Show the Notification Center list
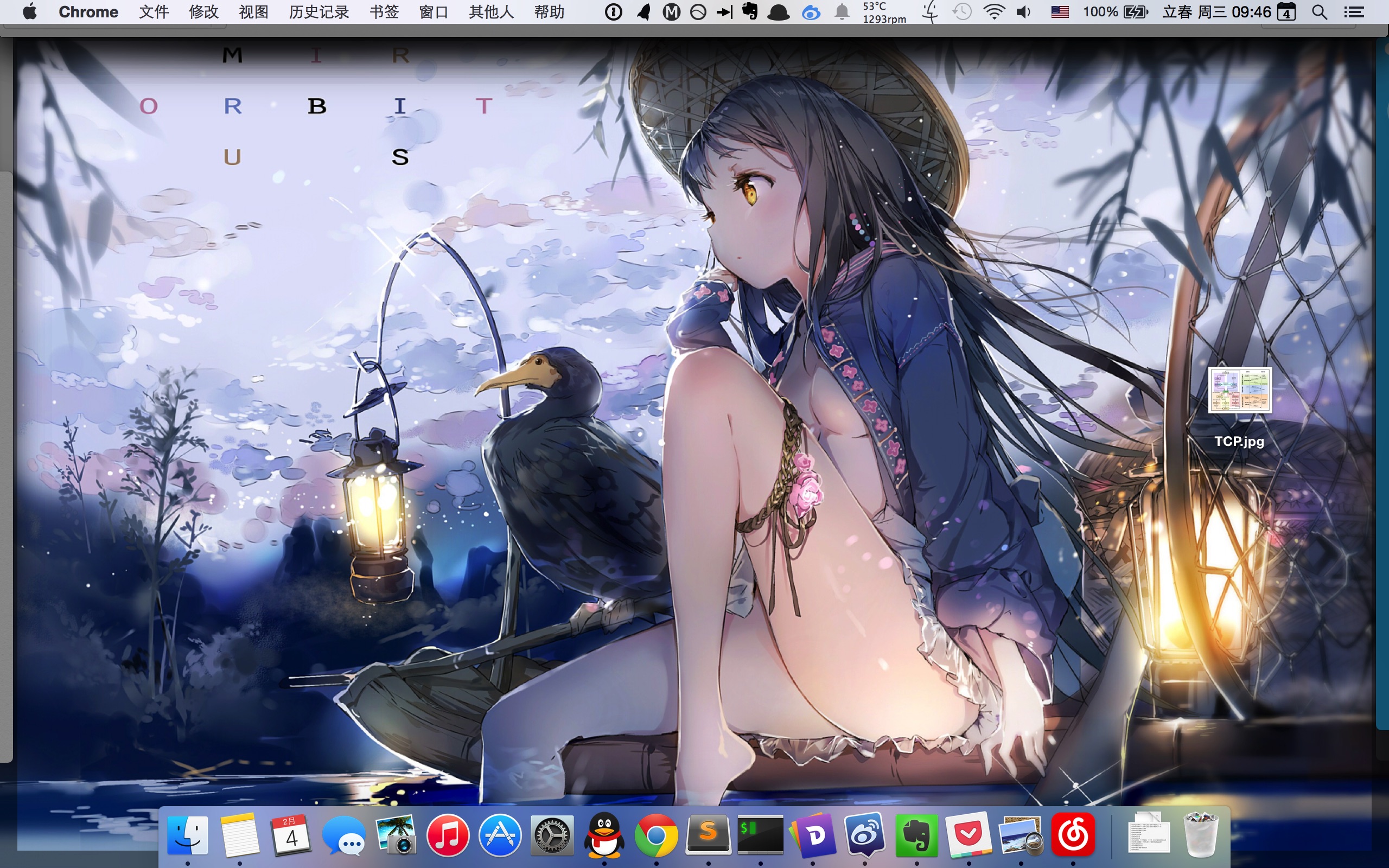 click(x=1353, y=12)
